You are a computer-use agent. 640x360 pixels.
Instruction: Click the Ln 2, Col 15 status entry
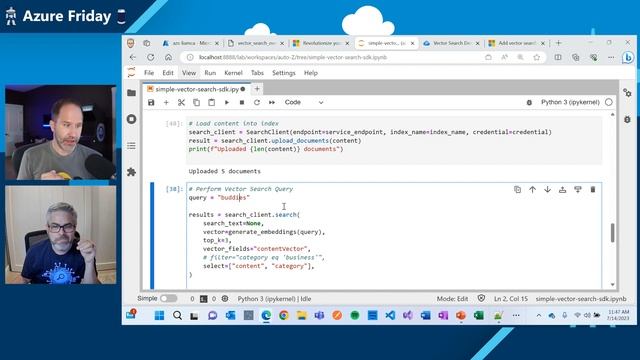click(511, 299)
